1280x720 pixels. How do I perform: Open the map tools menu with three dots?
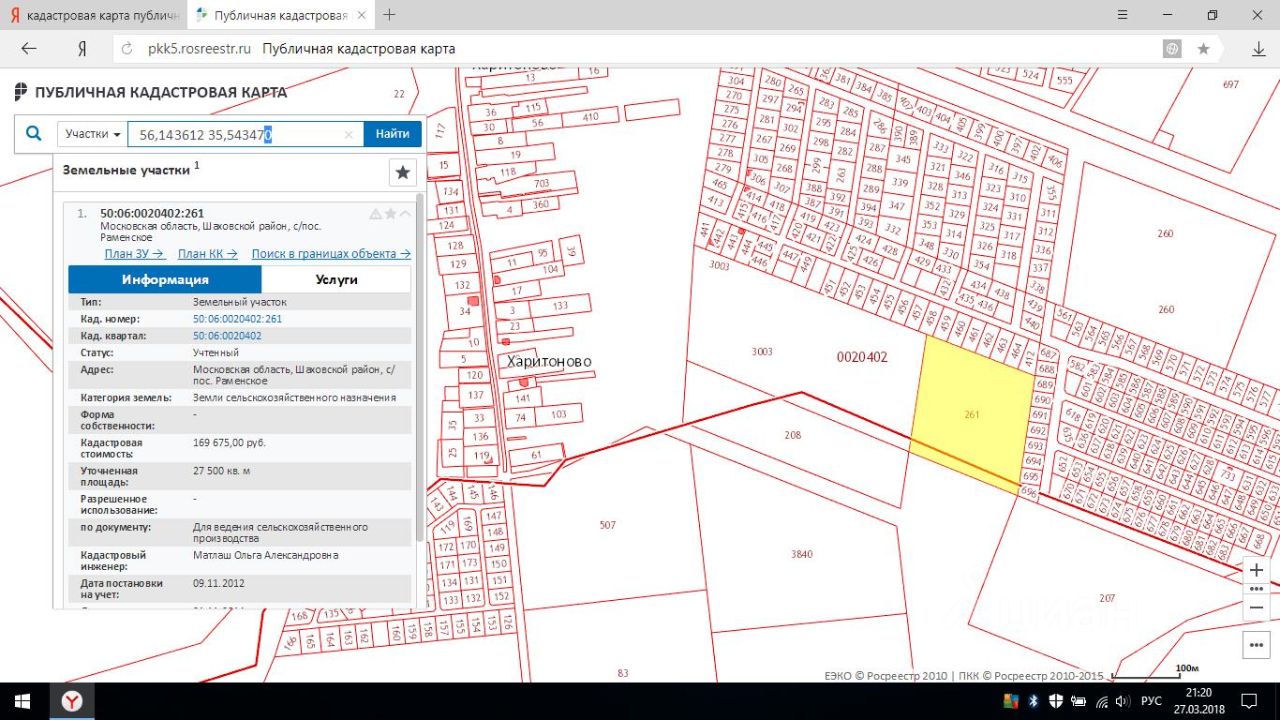click(x=1256, y=645)
